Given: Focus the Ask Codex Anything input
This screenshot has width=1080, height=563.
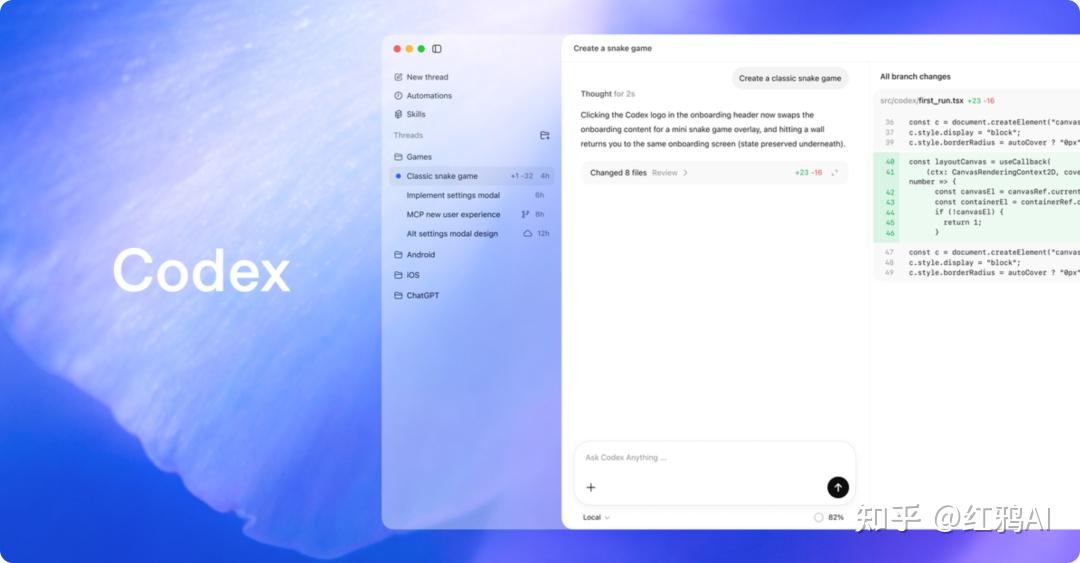Looking at the screenshot, I should 714,458.
